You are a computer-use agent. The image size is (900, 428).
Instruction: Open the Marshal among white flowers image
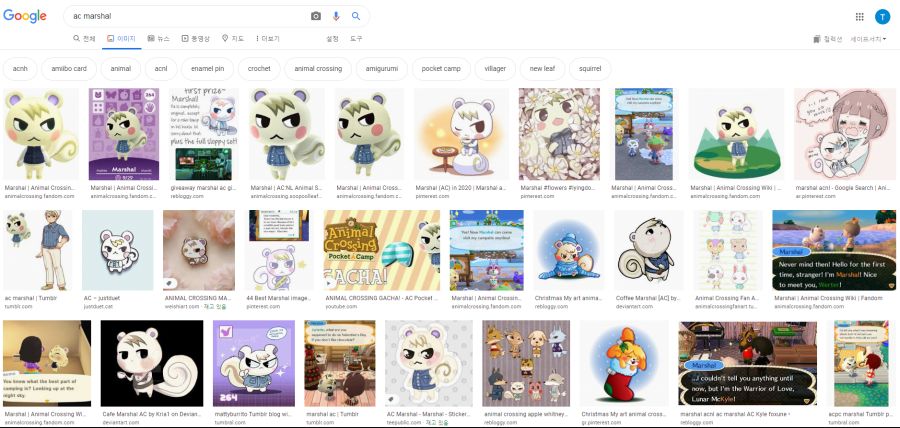click(560, 134)
